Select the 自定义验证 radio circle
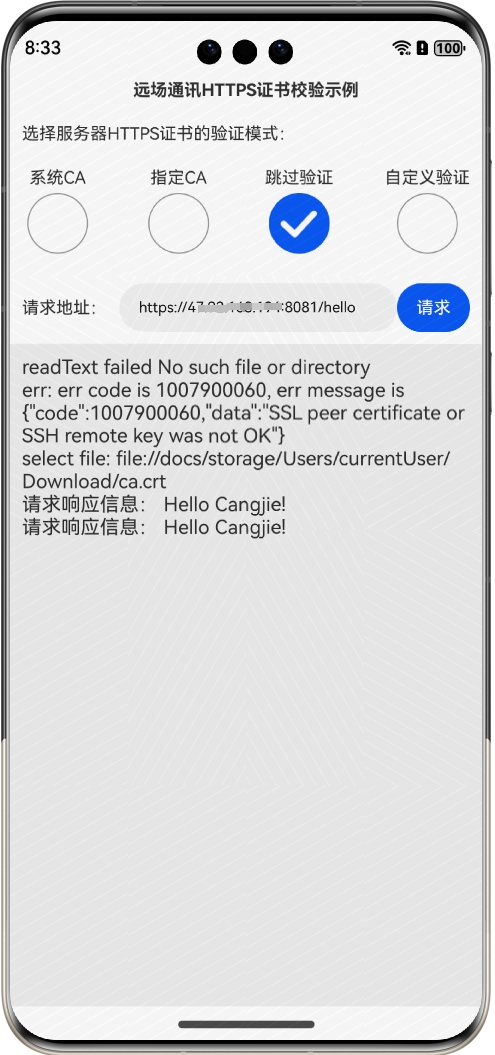Screen dimensions: 495x1055 [427, 223]
